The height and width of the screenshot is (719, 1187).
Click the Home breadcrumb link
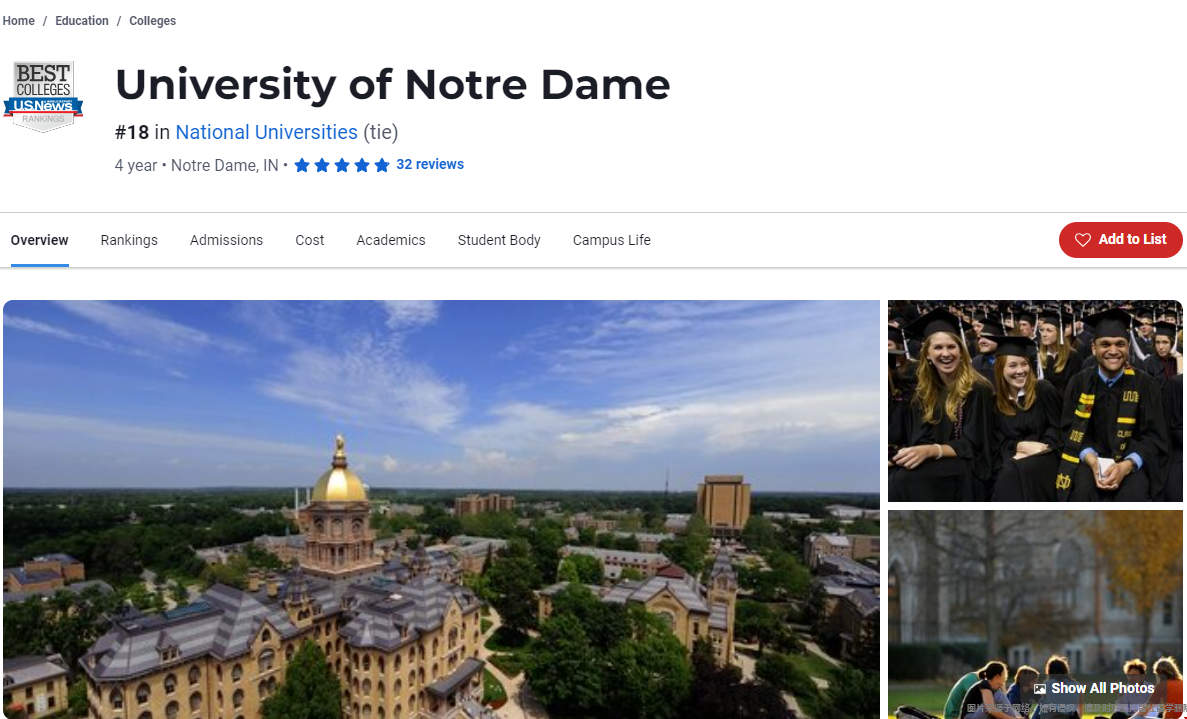coord(19,21)
